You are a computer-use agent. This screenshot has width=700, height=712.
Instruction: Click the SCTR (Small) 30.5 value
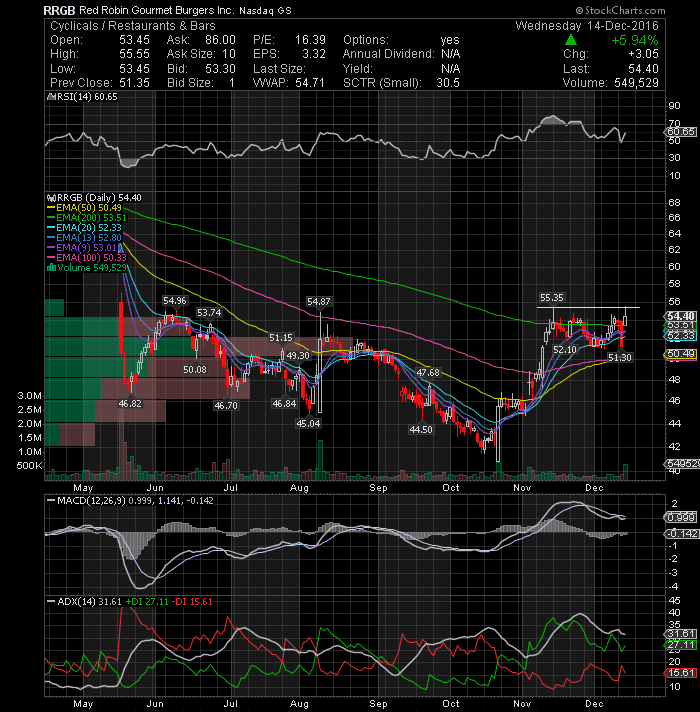[448, 83]
